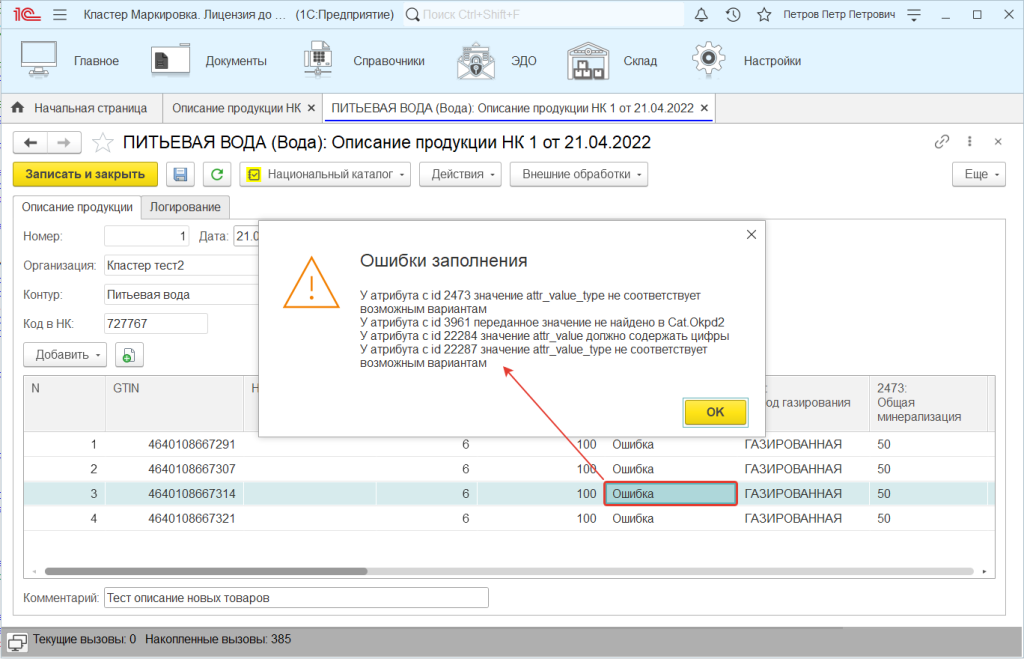Copy link with the chain icon
This screenshot has height=659, width=1024.
pyautogui.click(x=941, y=142)
